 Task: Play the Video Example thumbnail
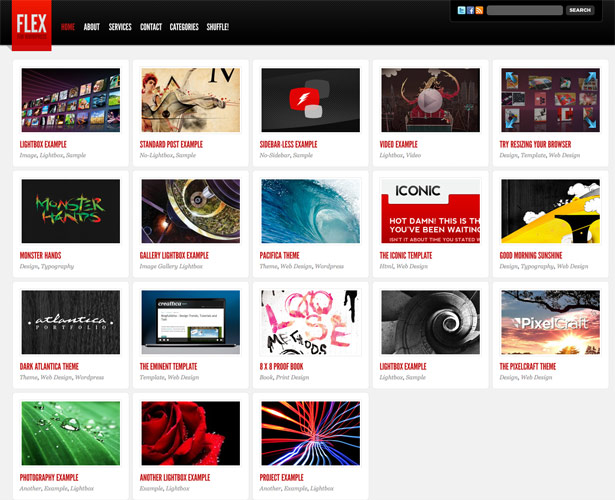[430, 100]
